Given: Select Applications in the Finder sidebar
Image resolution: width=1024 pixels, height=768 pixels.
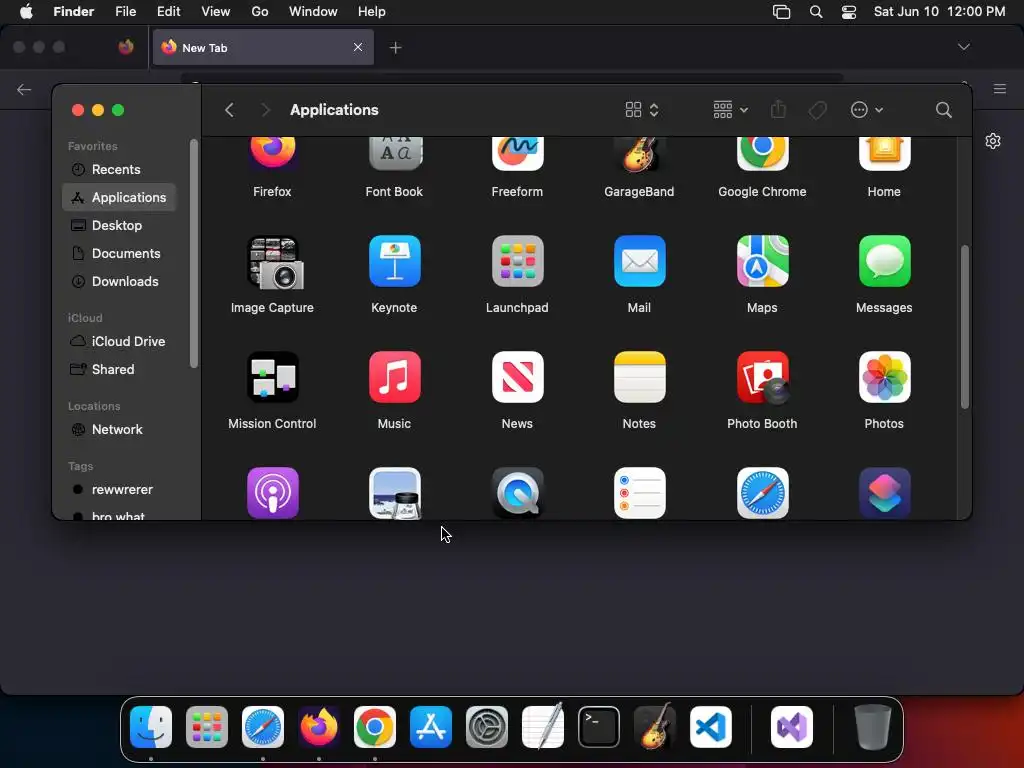Looking at the screenshot, I should point(119,197).
